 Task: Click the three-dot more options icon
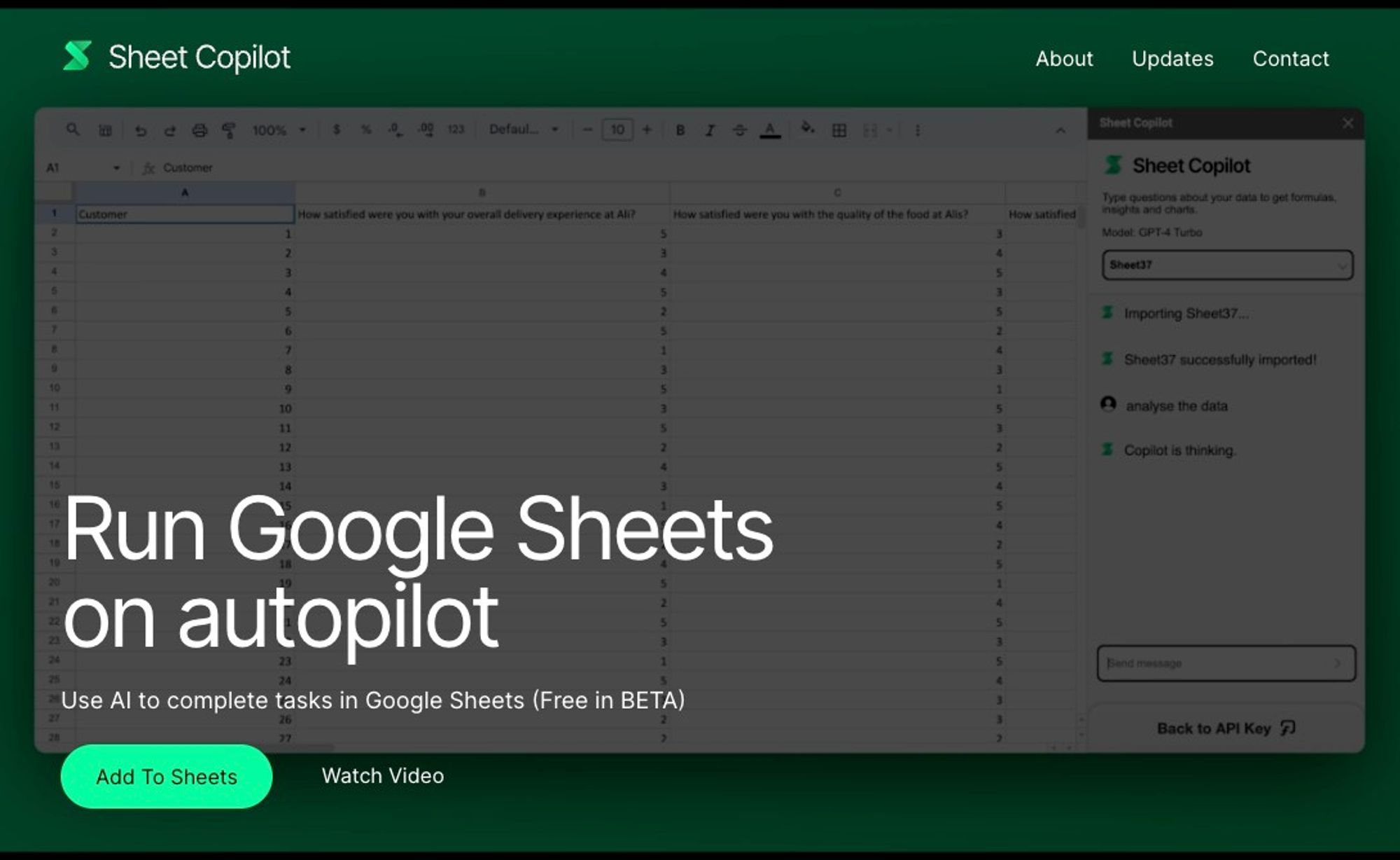pyautogui.click(x=918, y=130)
